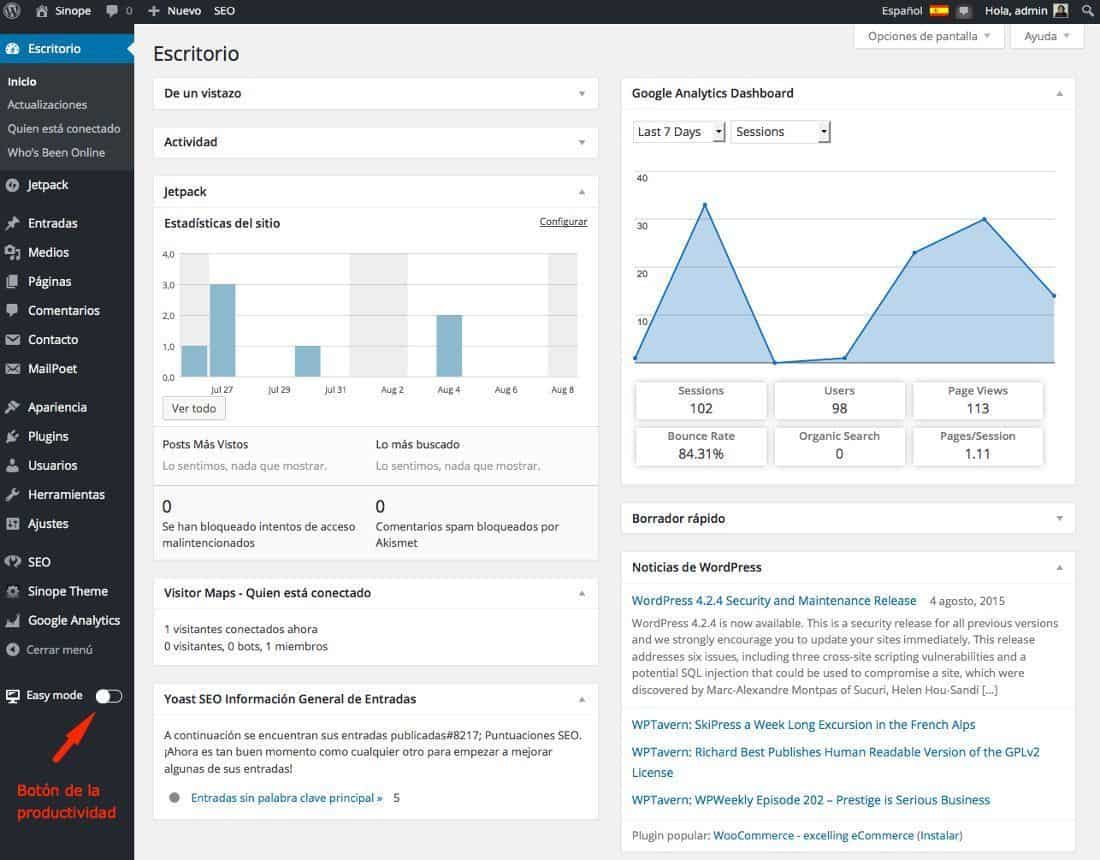Click the WordPress logo in admin bar
Image resolution: width=1100 pixels, height=860 pixels.
12,11
